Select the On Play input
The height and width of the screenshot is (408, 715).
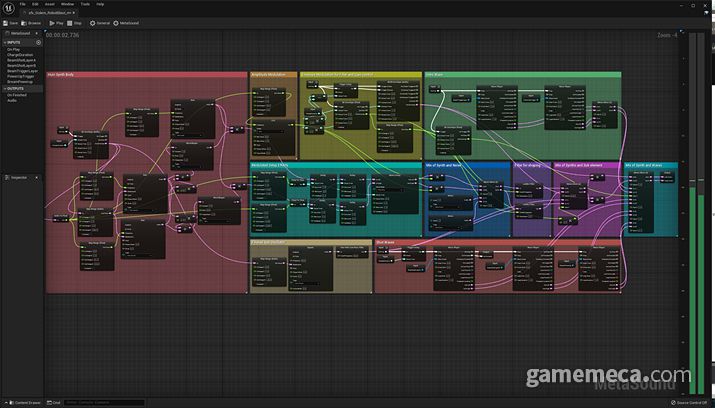[x=16, y=49]
